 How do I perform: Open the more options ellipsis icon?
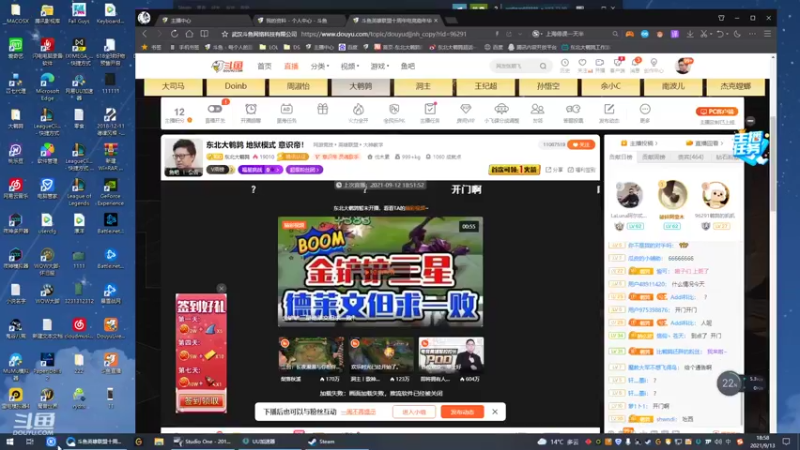[x=645, y=109]
